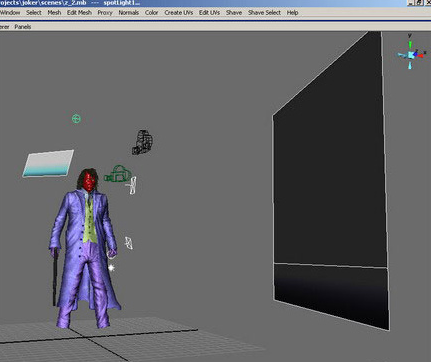
Task: Click the view axis orientation gizmo
Action: (411, 52)
